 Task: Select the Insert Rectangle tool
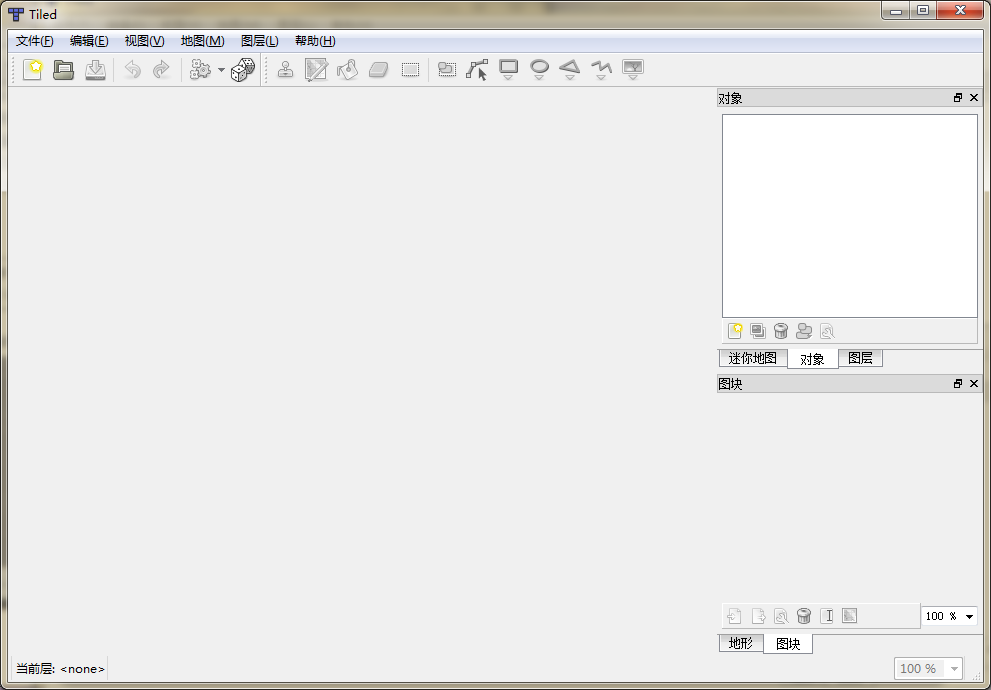tap(508, 70)
